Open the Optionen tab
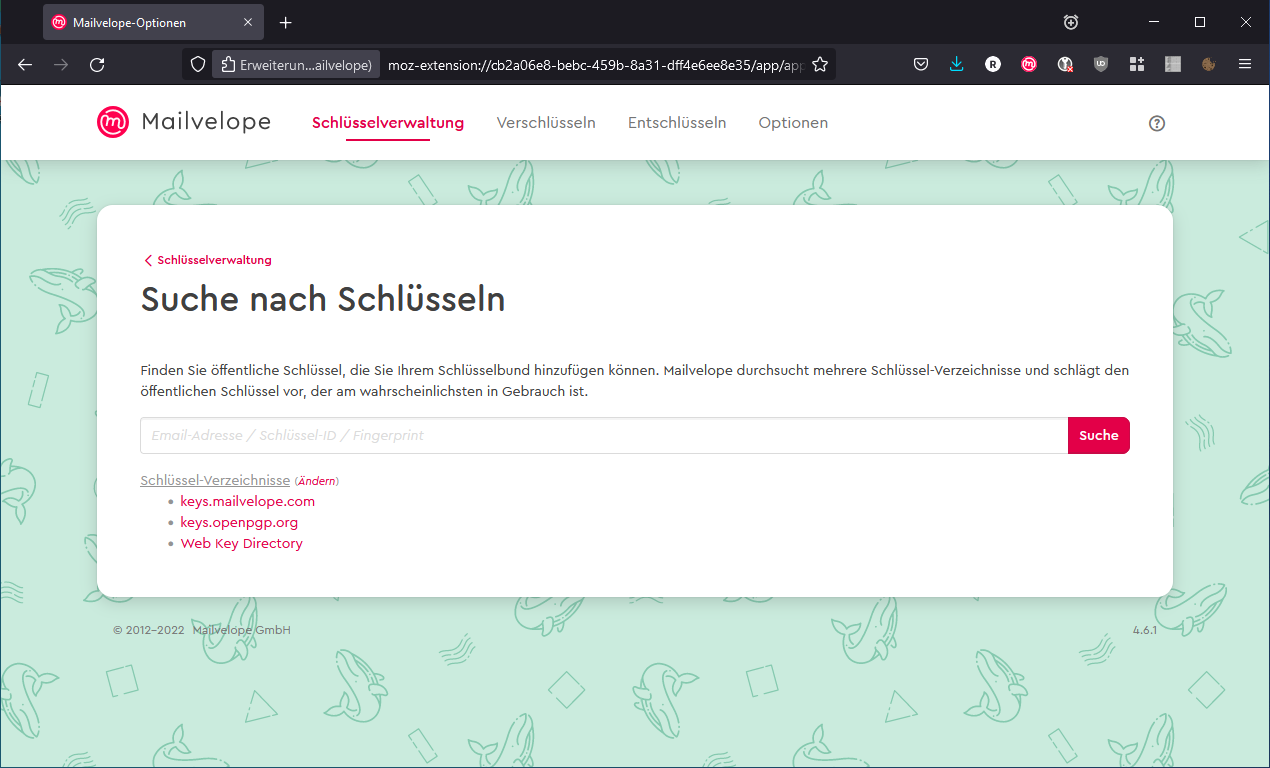 click(793, 123)
